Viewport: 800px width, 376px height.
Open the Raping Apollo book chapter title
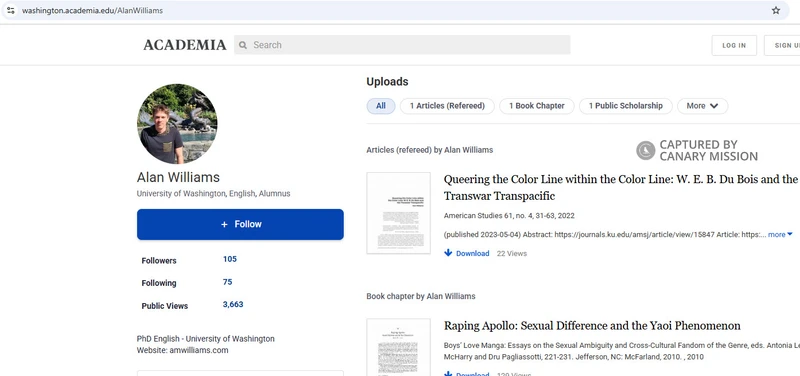pyautogui.click(x=592, y=326)
